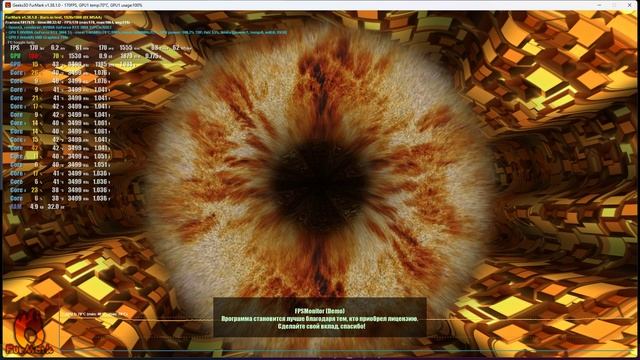Click the 'Сделайте свой вклад, спасибо!' line
This screenshot has width=640, height=360.
pyautogui.click(x=321, y=327)
